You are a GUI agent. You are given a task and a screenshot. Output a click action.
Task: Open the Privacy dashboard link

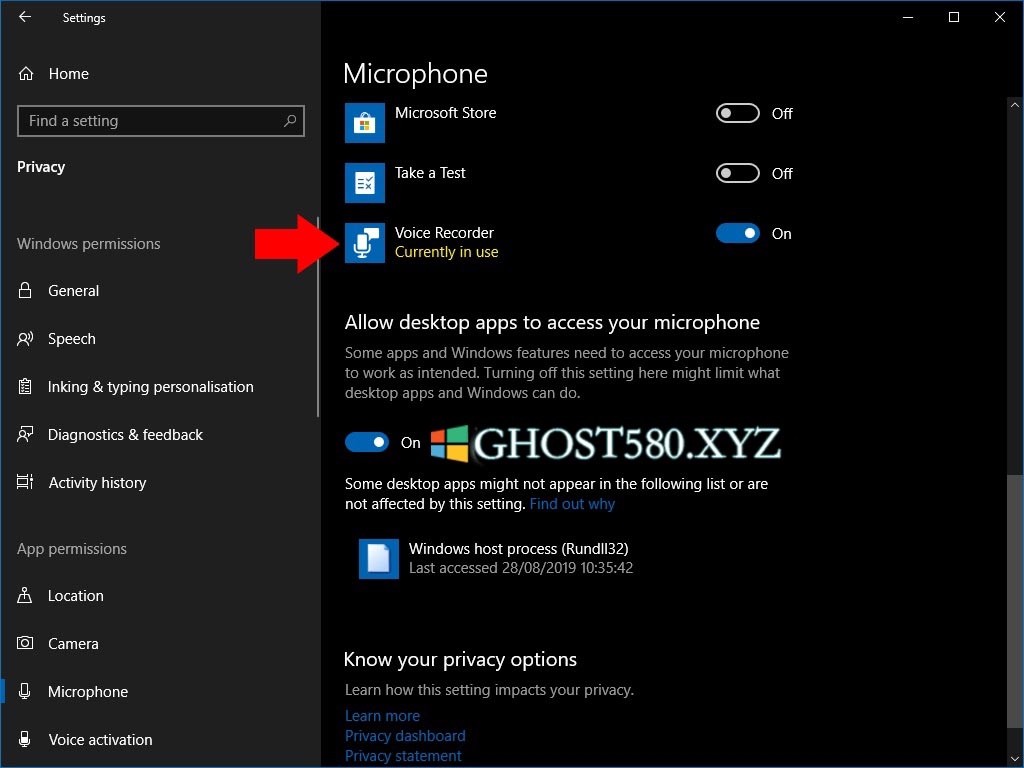[x=405, y=736]
